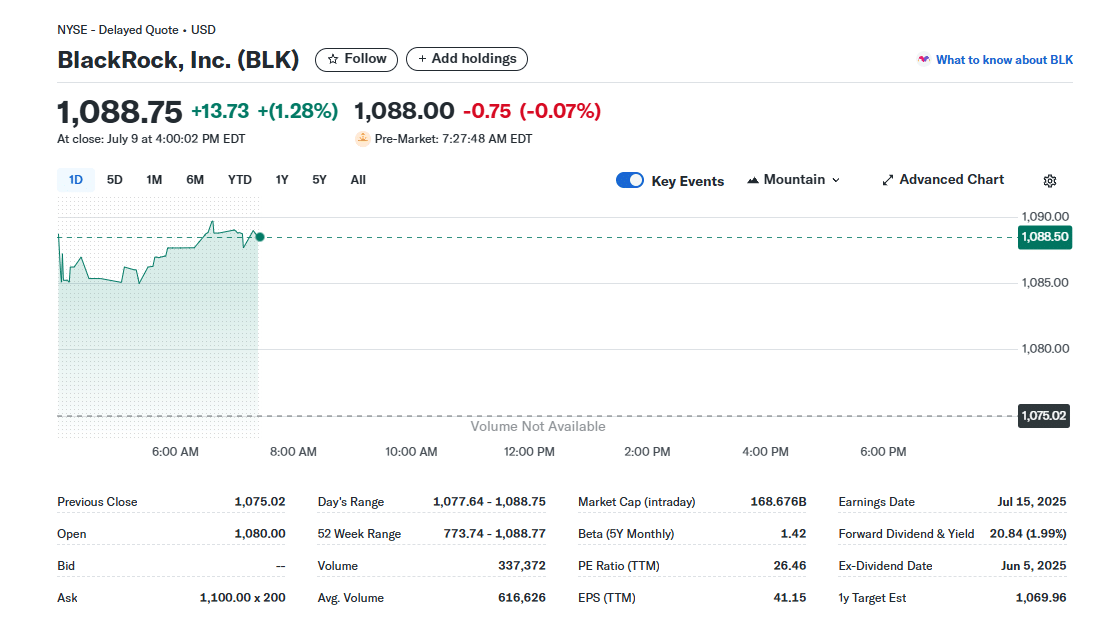Click the 1,090.00 price axis label
This screenshot has width=1095, height=621.
[1045, 217]
